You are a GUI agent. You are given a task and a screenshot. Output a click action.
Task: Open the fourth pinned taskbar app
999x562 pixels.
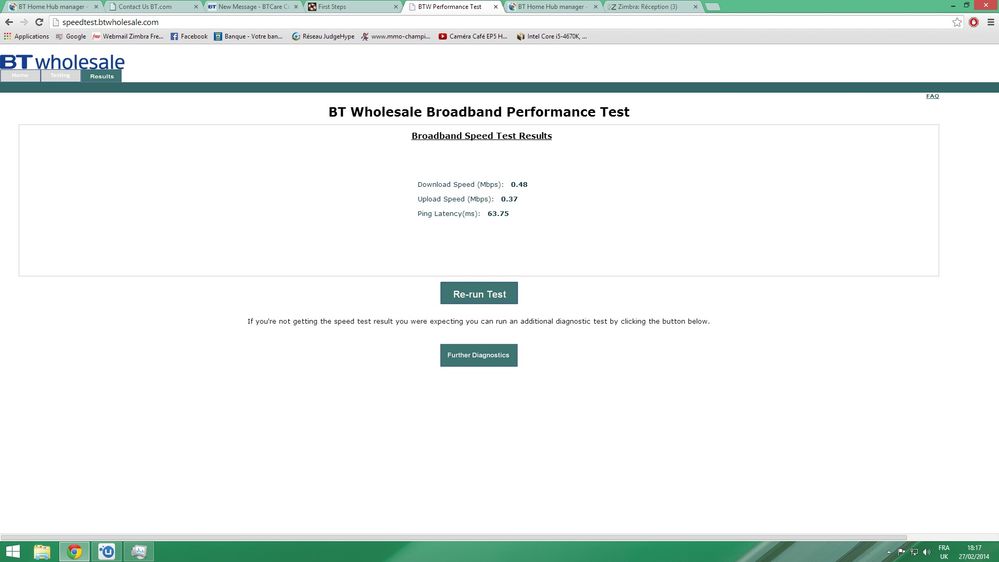point(138,551)
